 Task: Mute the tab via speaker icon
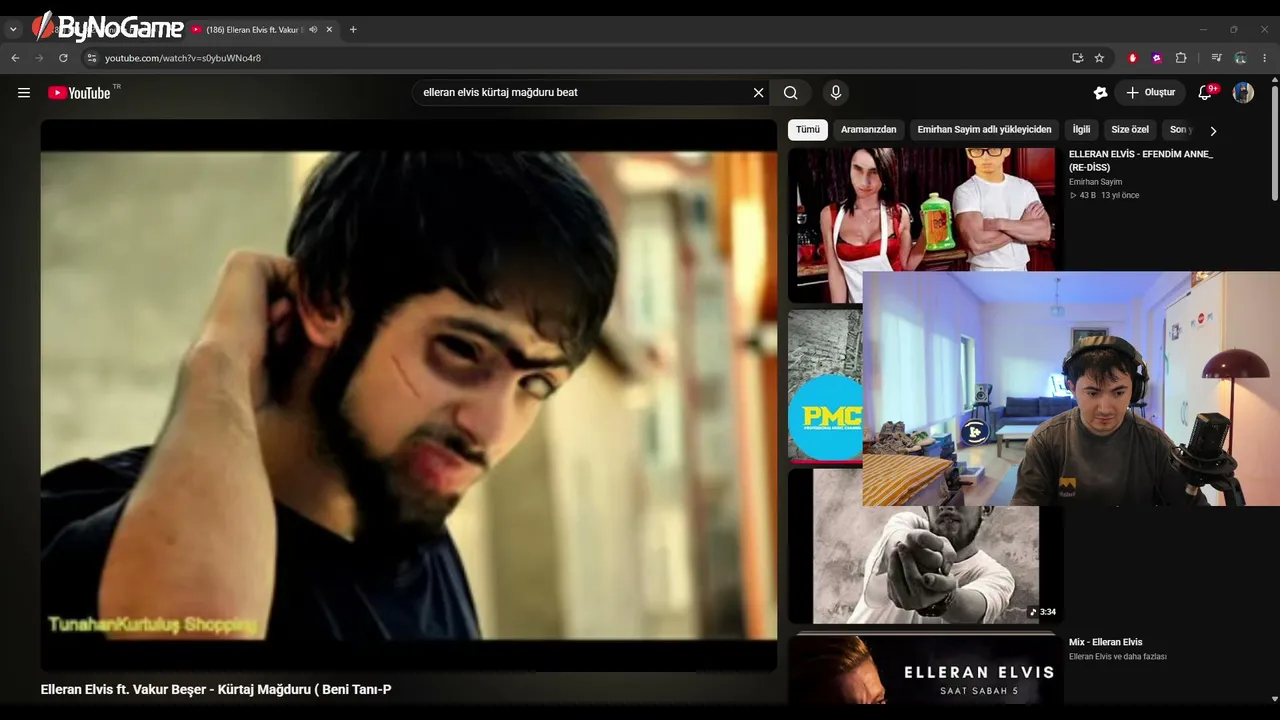(313, 30)
